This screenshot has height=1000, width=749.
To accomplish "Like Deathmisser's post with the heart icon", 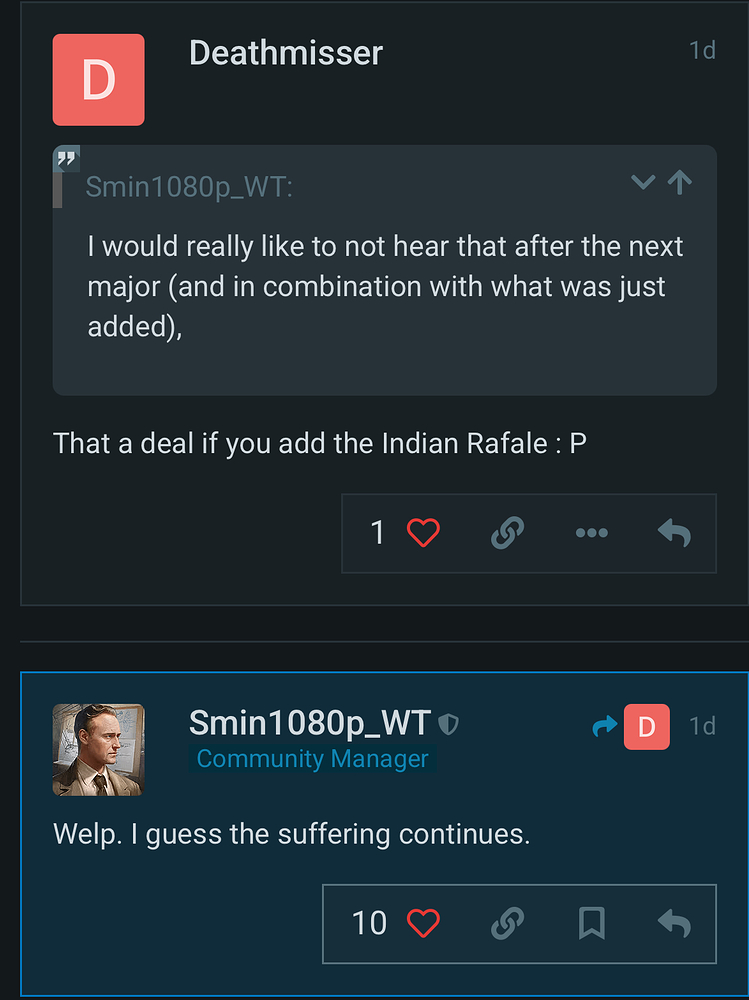I will [424, 533].
